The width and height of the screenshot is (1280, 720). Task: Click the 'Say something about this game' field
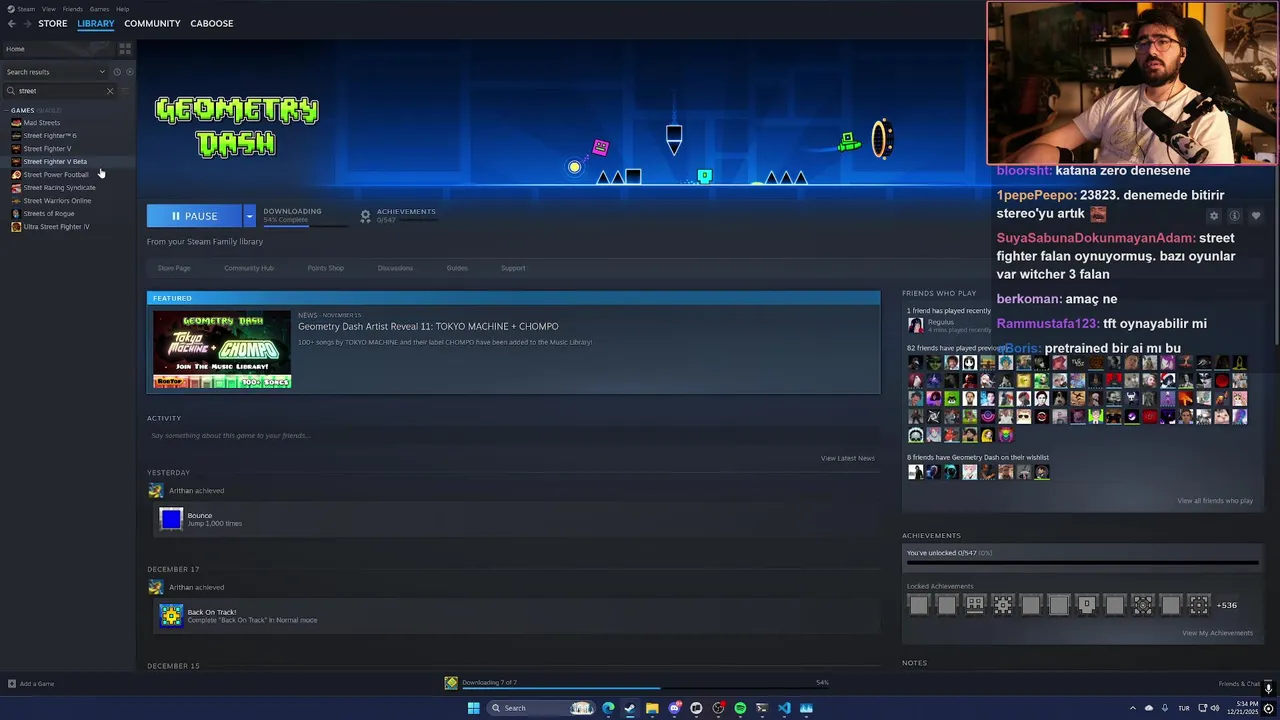[x=513, y=436]
